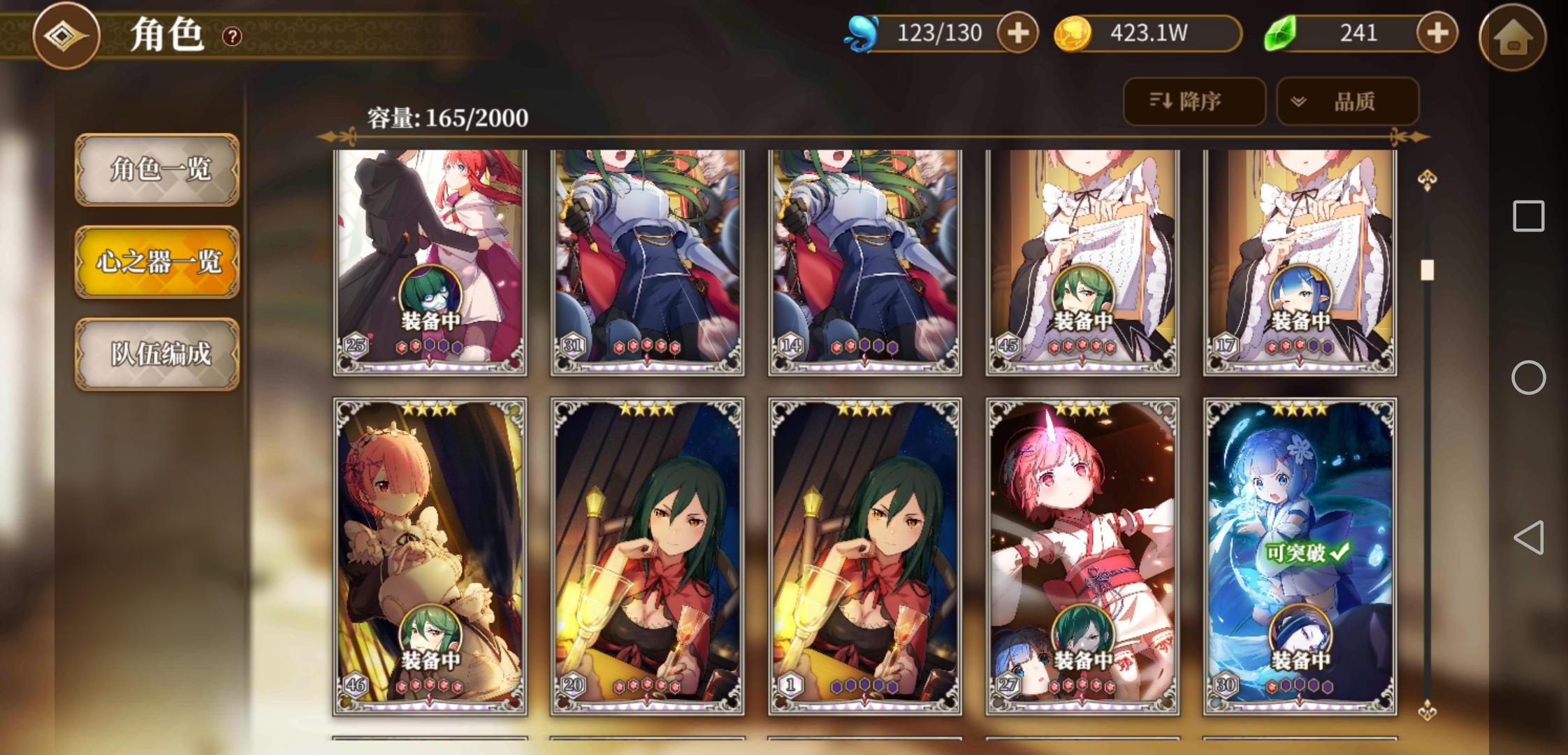The width and height of the screenshot is (1568, 755).
Task: Tap the blue stamina creature icon
Action: pyautogui.click(x=862, y=34)
